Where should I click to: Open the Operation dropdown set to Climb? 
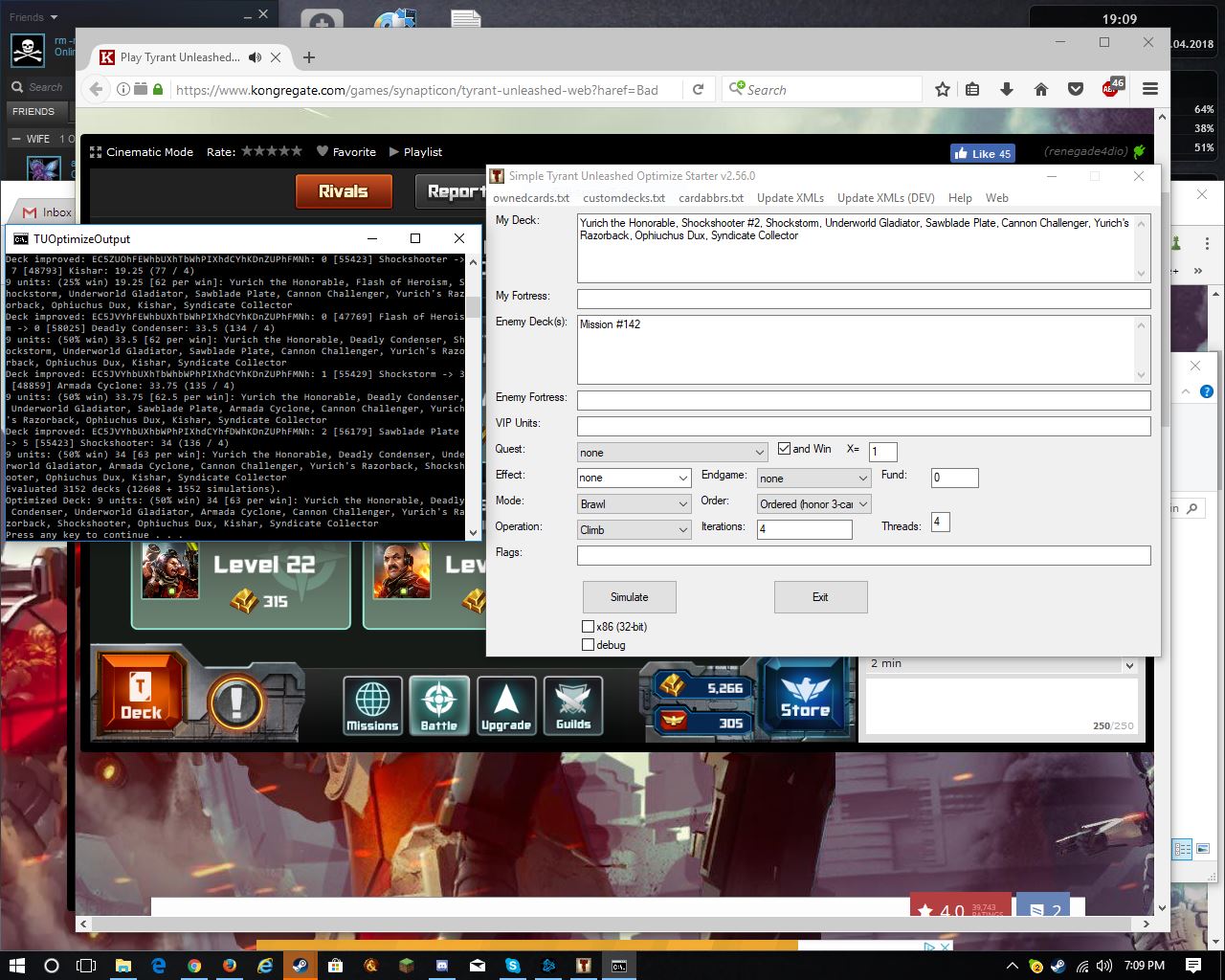coord(634,529)
